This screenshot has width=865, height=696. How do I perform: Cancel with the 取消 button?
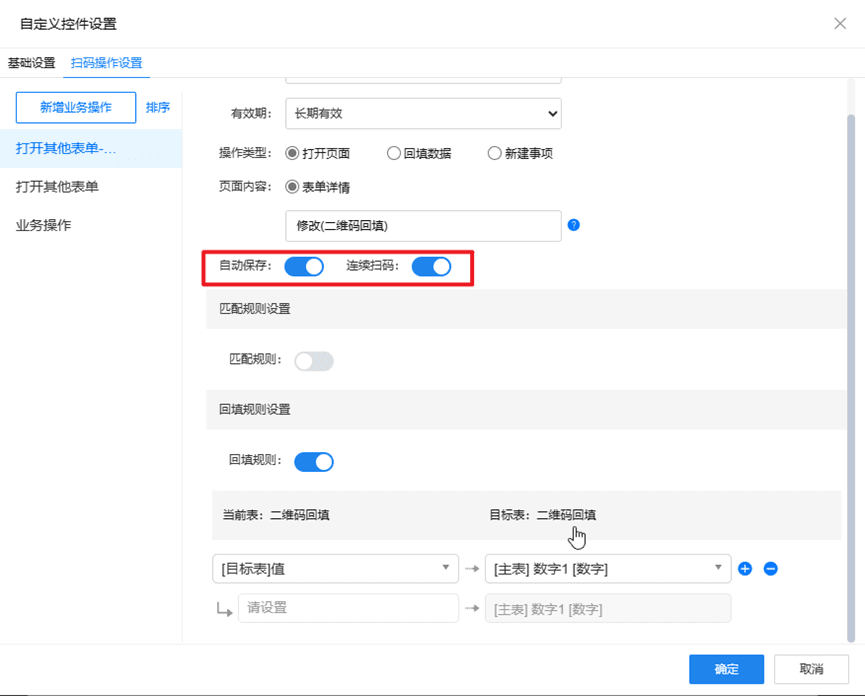click(811, 669)
